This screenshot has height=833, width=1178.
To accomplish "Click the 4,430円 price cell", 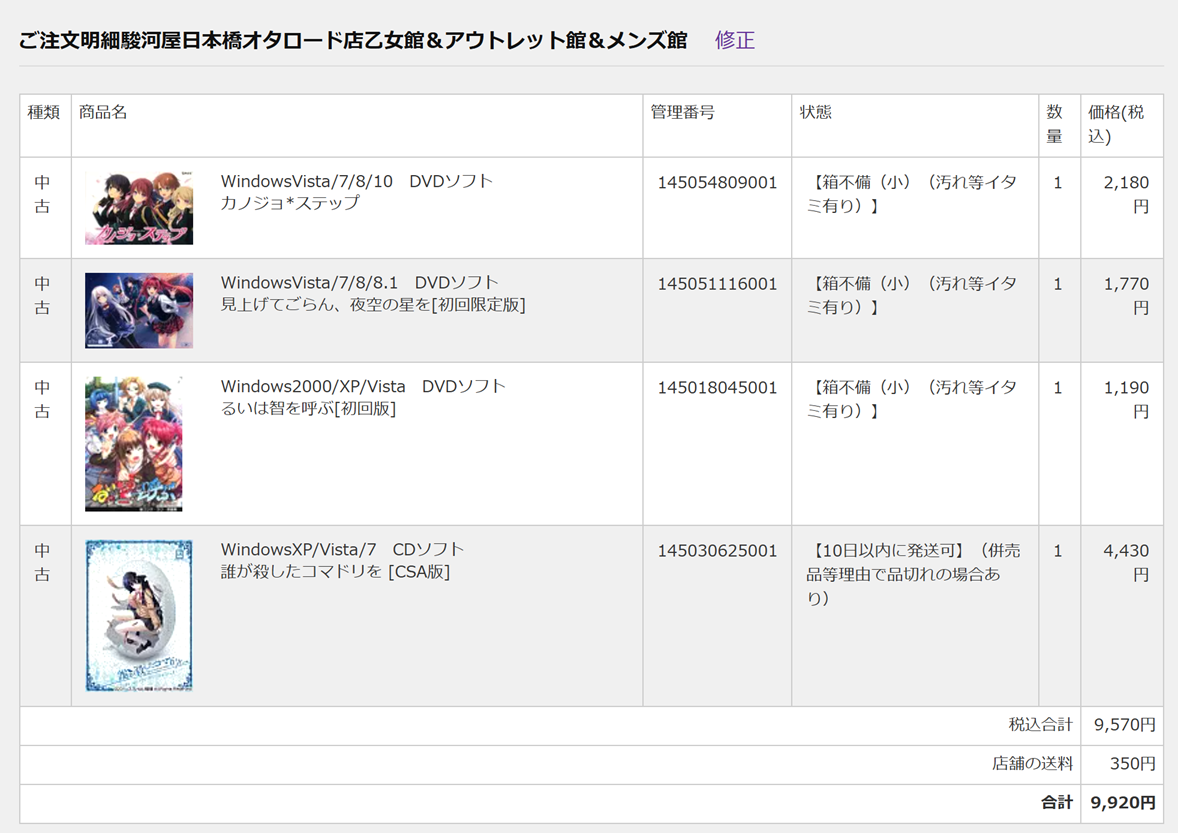I will point(1126,562).
